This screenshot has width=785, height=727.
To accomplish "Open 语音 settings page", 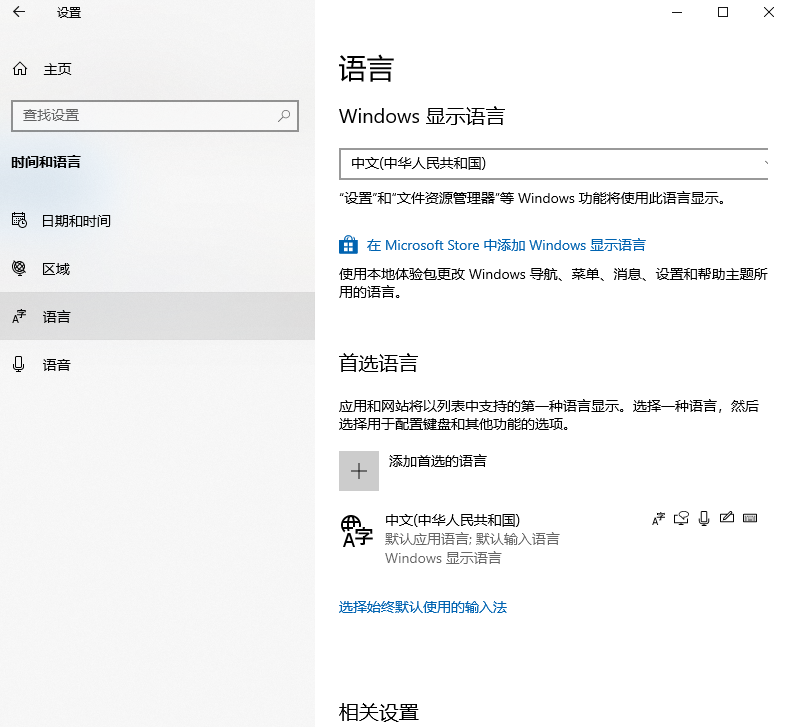I will [x=57, y=365].
